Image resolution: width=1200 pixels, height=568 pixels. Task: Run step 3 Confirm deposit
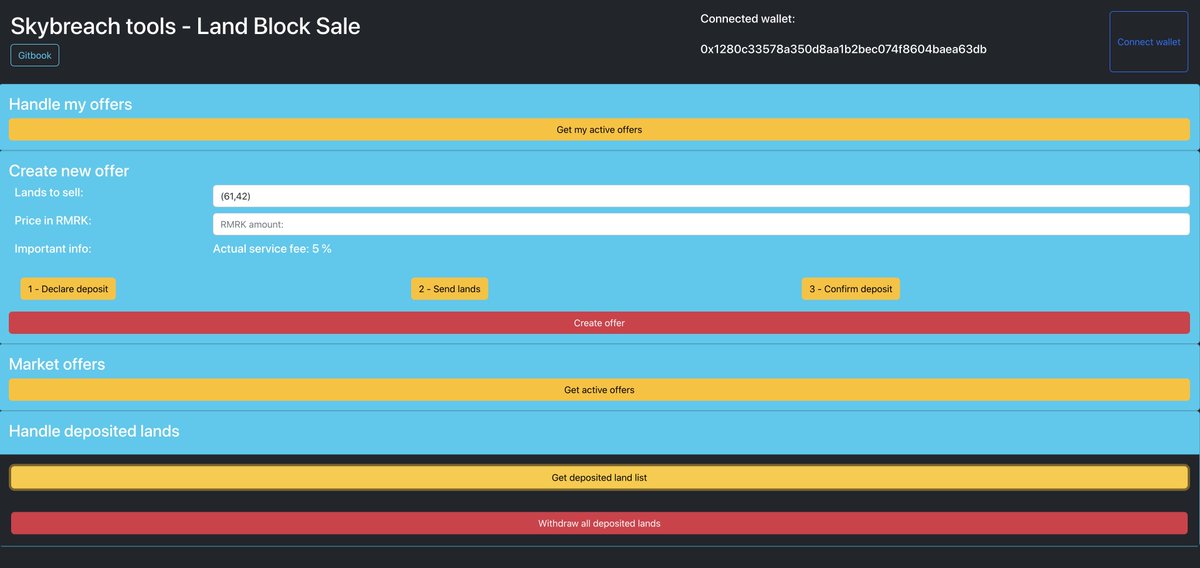coord(850,289)
